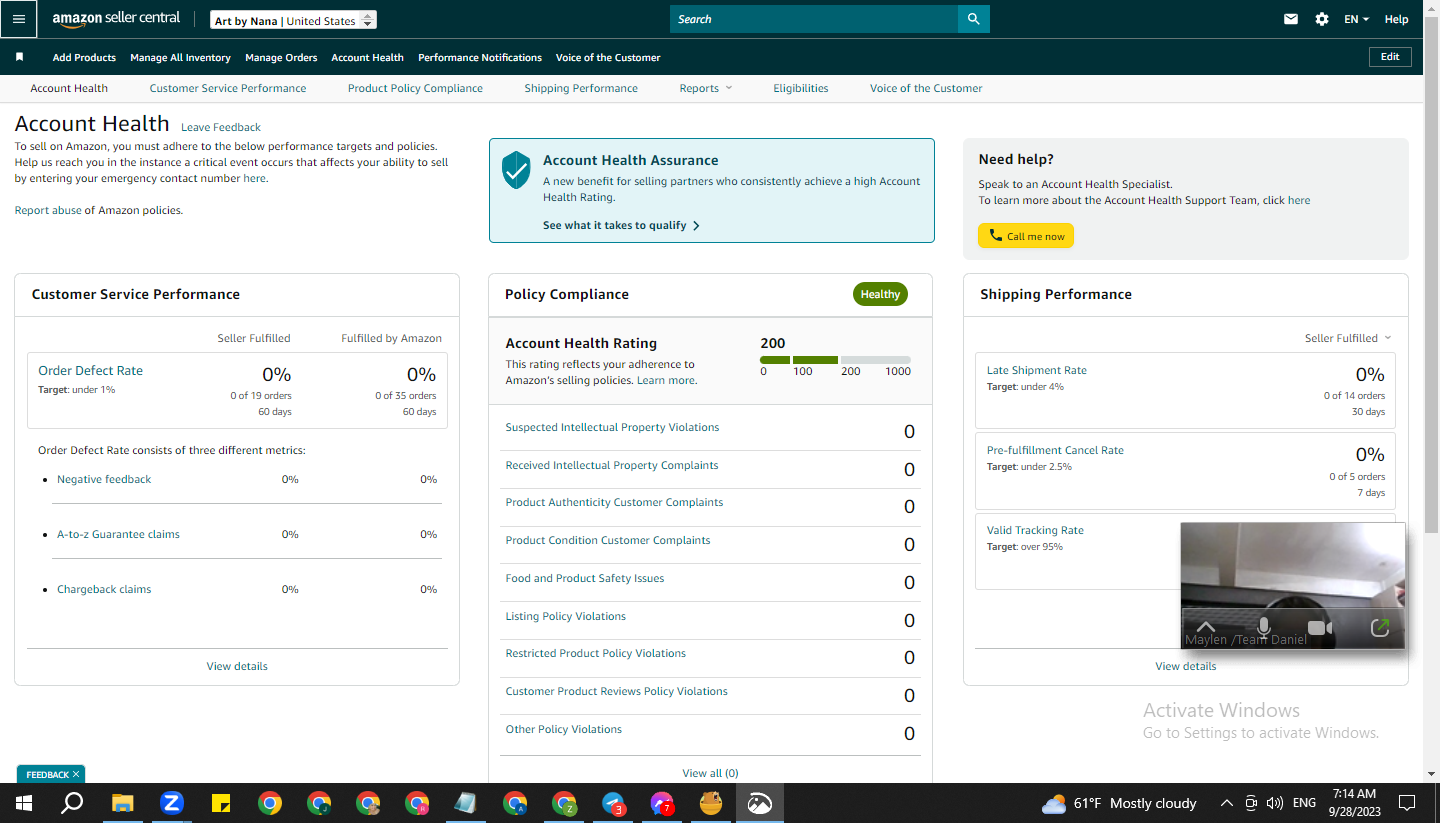Click the Call me now button
Viewport: 1440px width, 823px height.
[1026, 236]
